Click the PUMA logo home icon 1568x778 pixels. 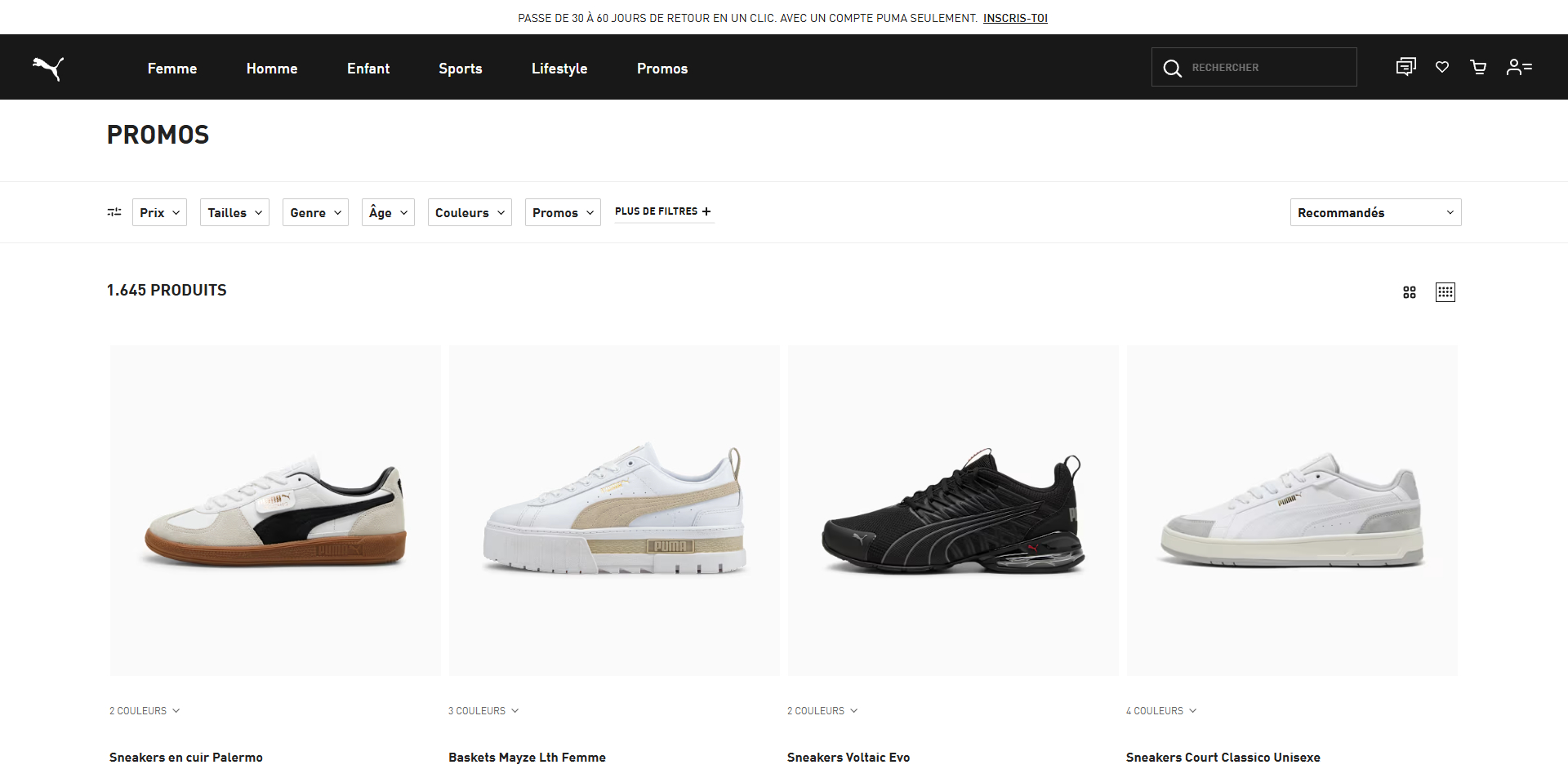pyautogui.click(x=48, y=69)
